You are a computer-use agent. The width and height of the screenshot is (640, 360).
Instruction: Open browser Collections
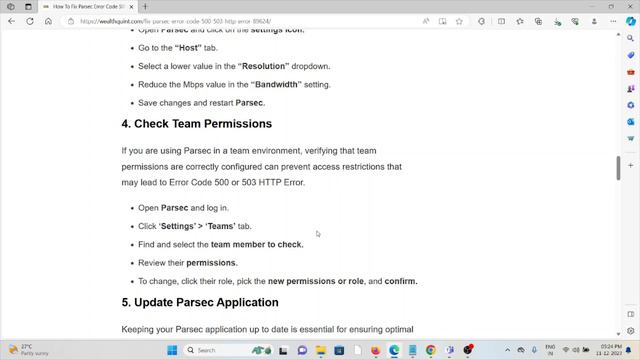pos(538,21)
